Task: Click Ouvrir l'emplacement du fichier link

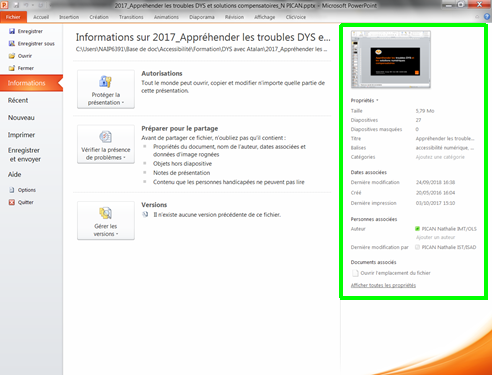Action: 395,273
